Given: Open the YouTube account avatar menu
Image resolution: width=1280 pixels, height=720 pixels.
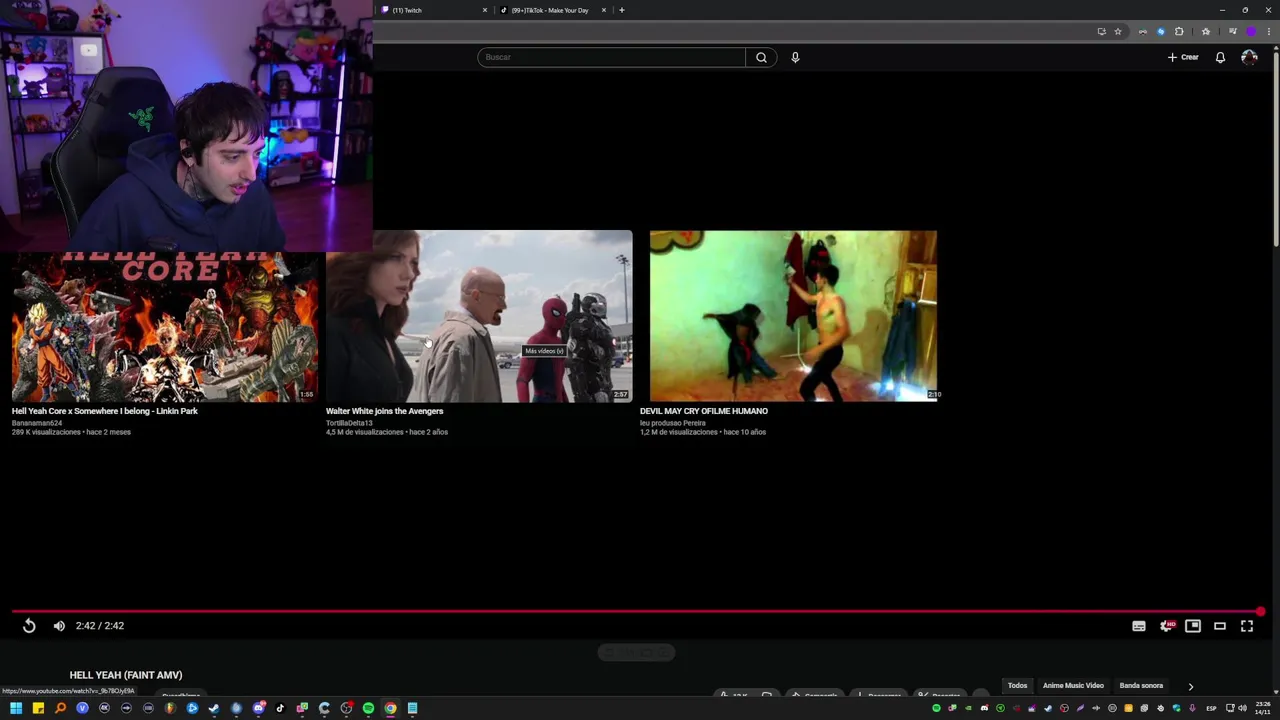Looking at the screenshot, I should (1249, 57).
